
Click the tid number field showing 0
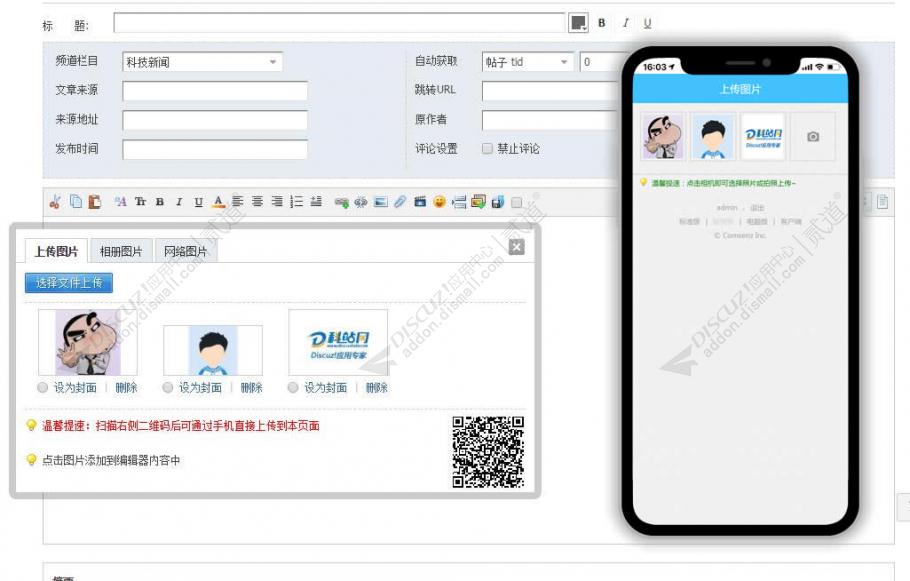(600, 62)
